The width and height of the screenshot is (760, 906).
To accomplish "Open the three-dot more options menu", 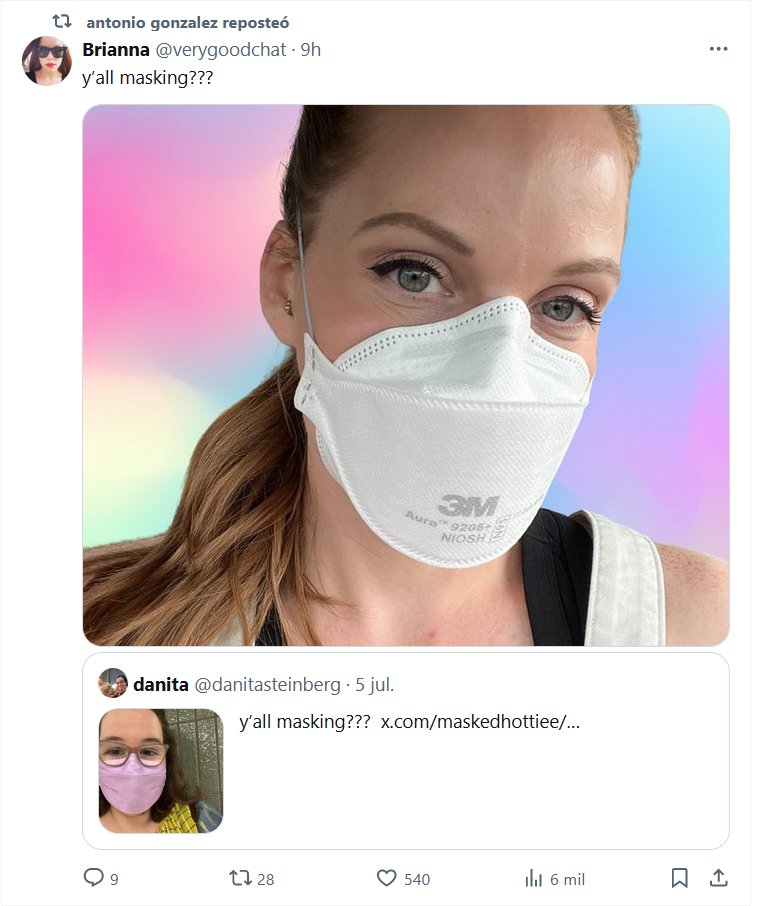I will point(718,49).
